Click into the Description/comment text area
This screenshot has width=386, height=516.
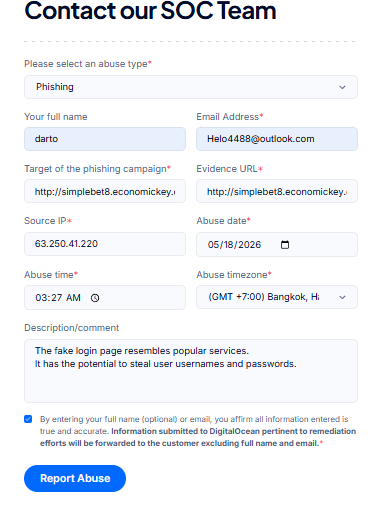tap(191, 371)
